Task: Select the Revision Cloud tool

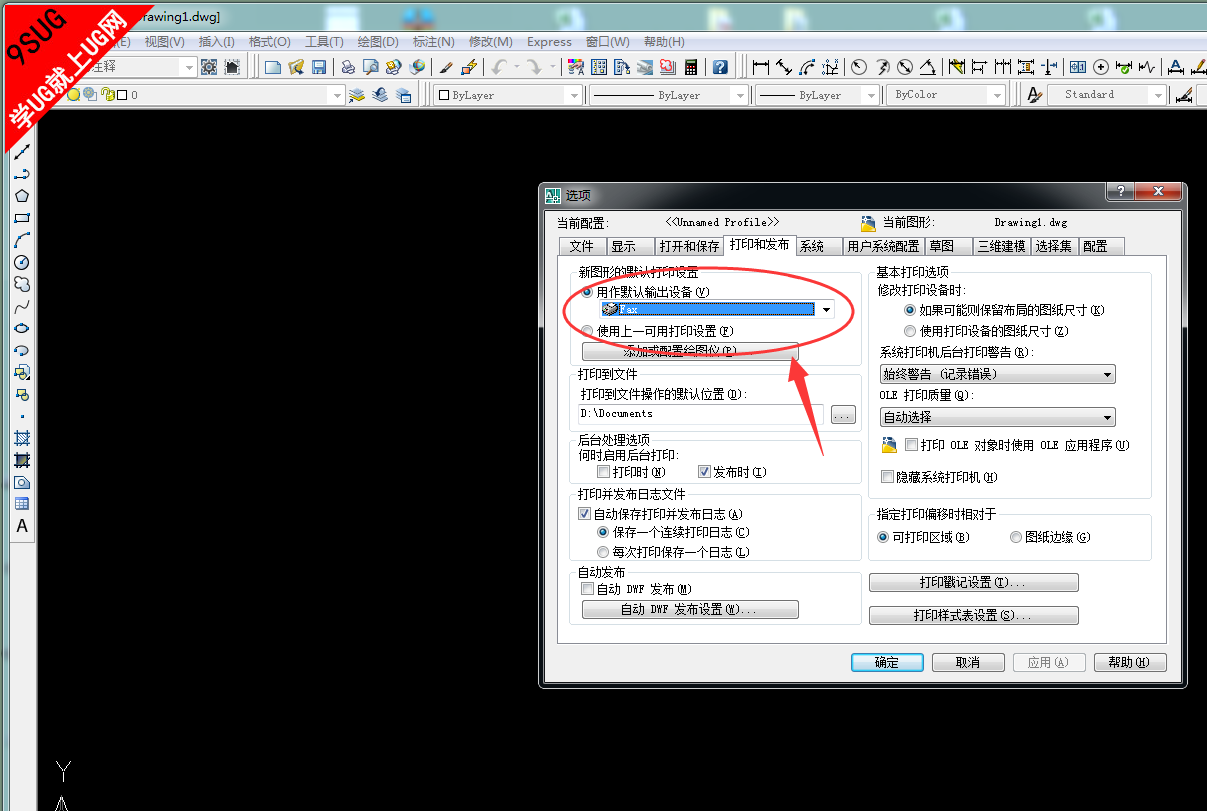Action: [22, 284]
